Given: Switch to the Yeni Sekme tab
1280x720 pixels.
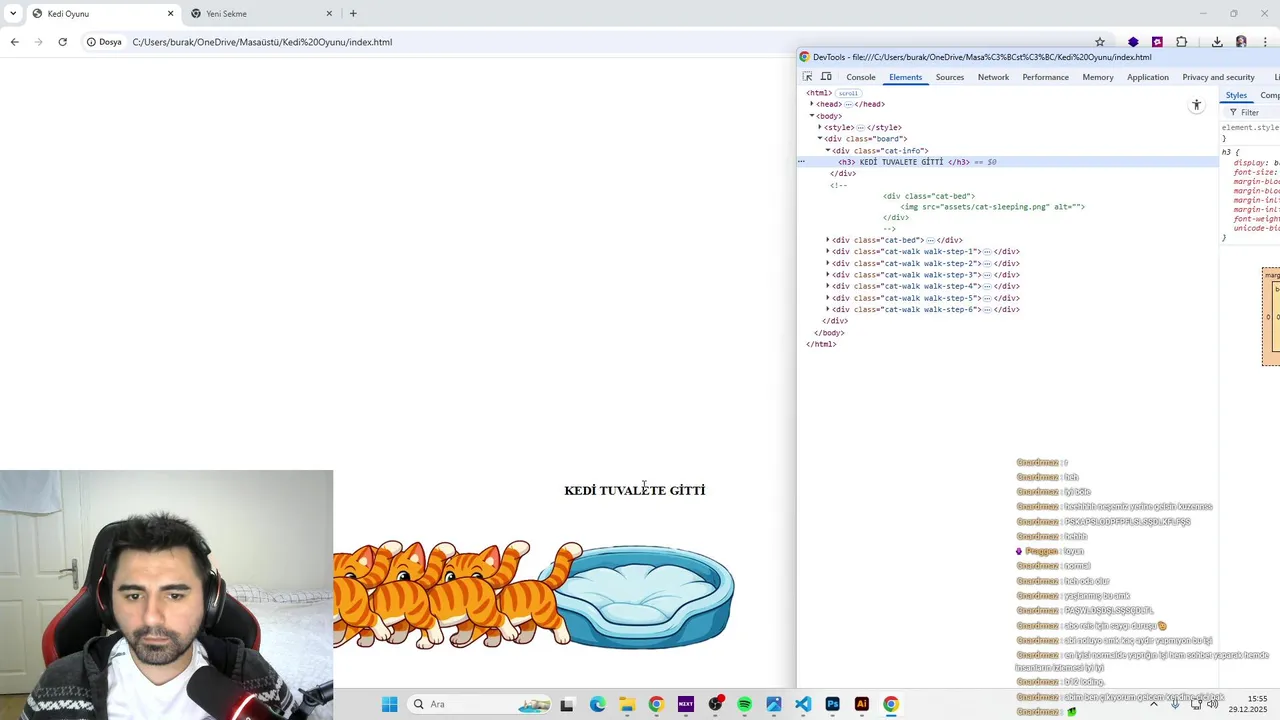Looking at the screenshot, I should click(x=263, y=14).
